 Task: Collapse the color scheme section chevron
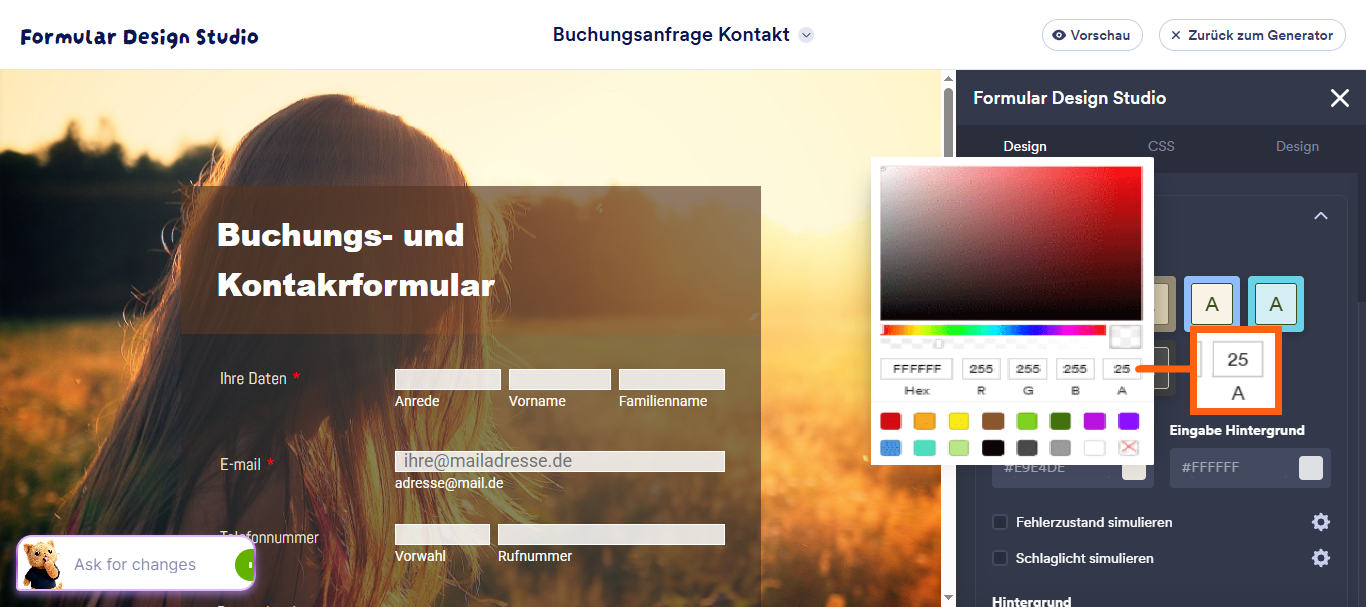tap(1321, 216)
